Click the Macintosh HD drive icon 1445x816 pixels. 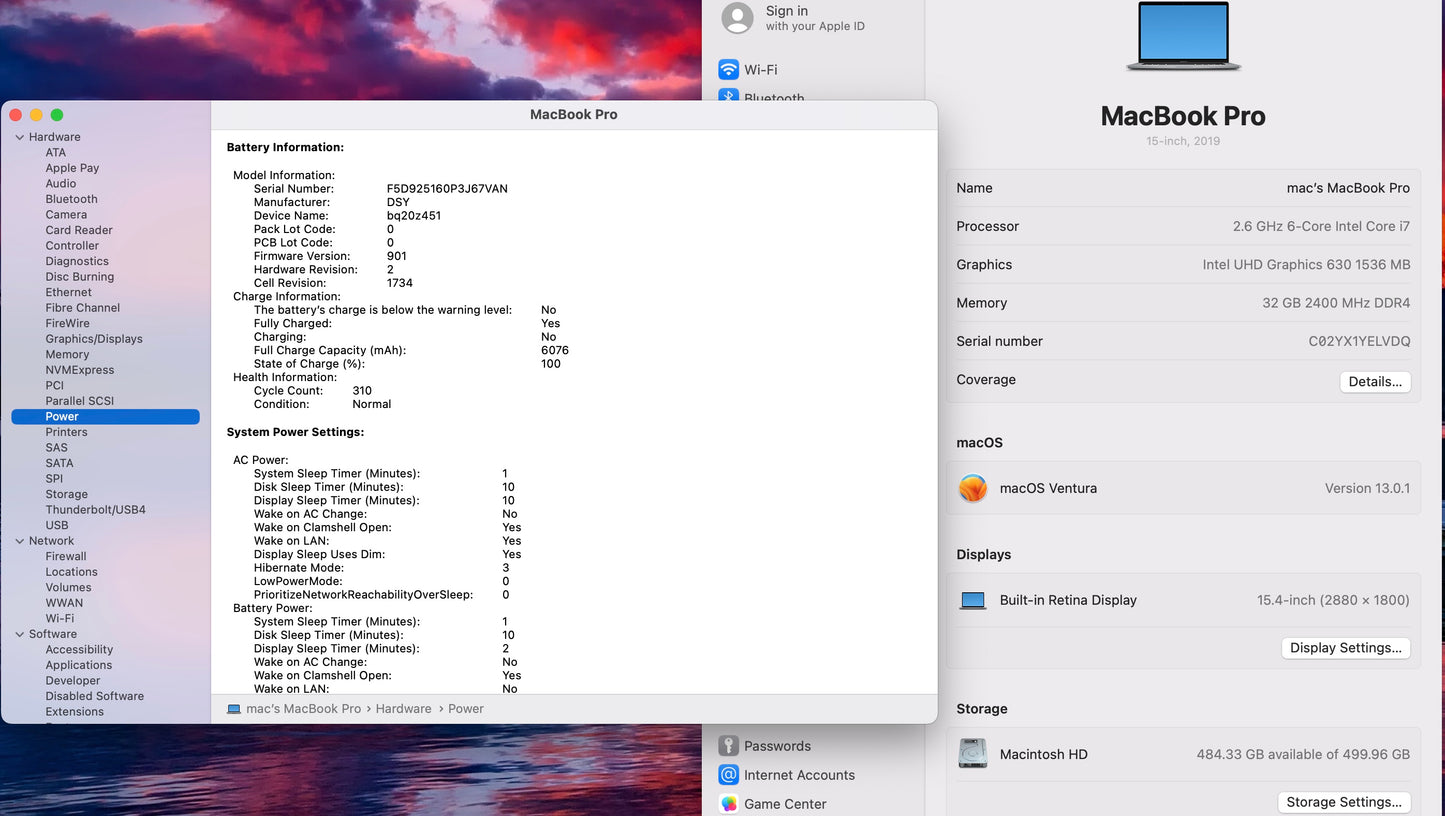(x=972, y=754)
